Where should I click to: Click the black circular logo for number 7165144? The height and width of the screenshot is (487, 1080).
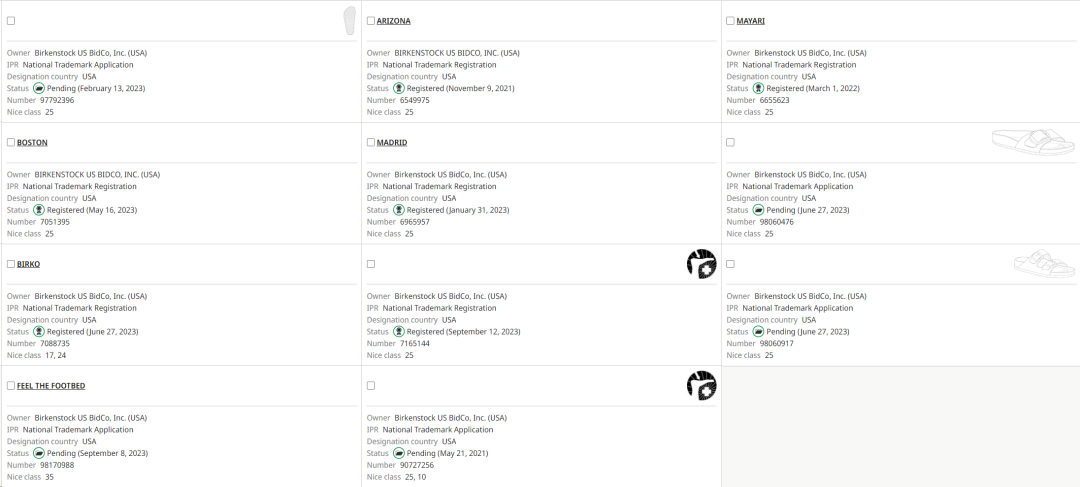pyautogui.click(x=702, y=264)
